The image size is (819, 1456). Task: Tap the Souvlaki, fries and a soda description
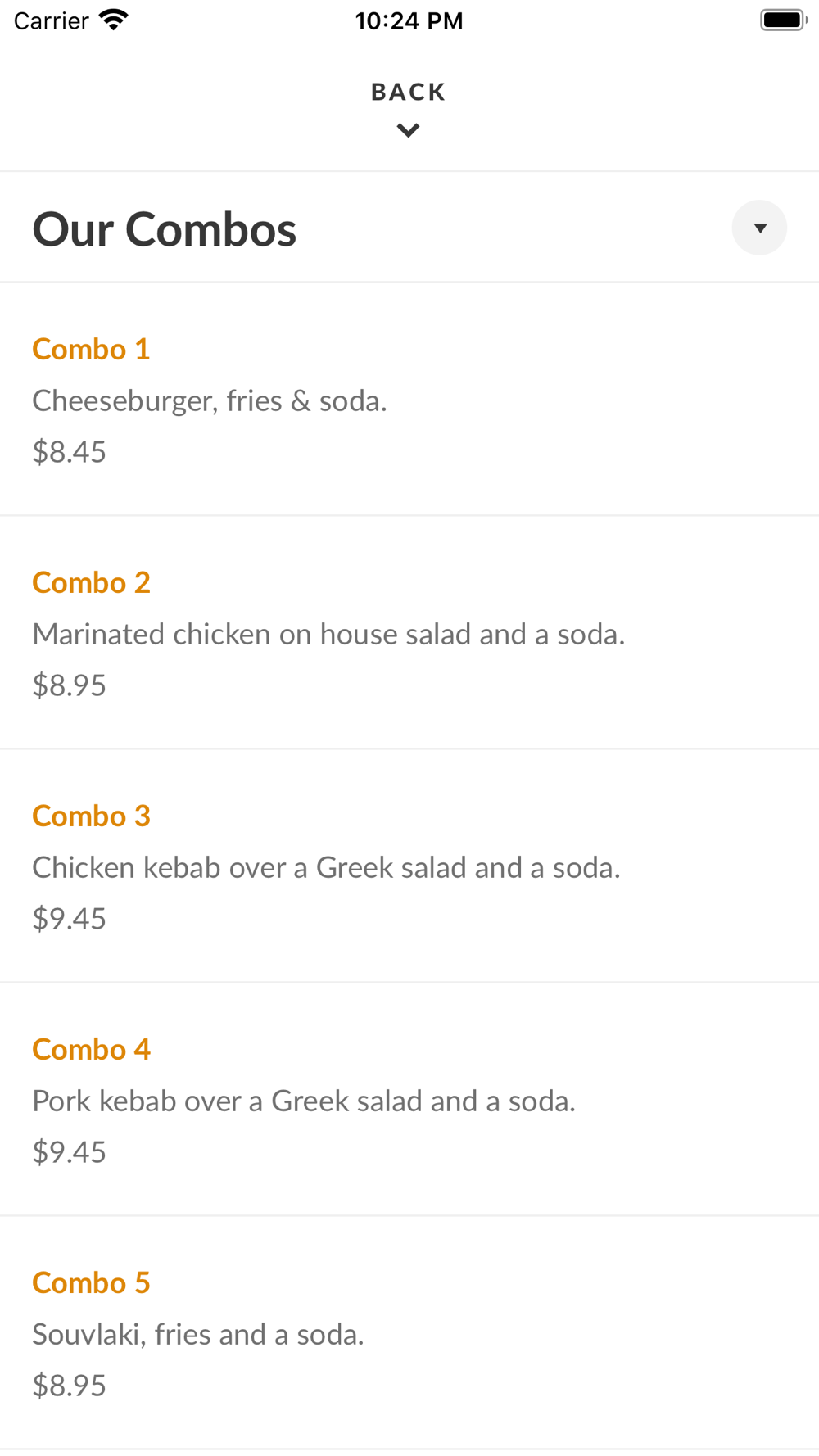[198, 1335]
